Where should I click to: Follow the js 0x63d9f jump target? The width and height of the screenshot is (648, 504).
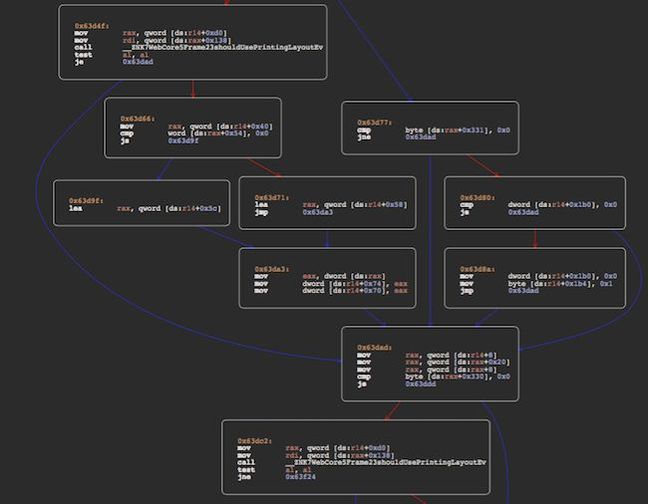183,141
